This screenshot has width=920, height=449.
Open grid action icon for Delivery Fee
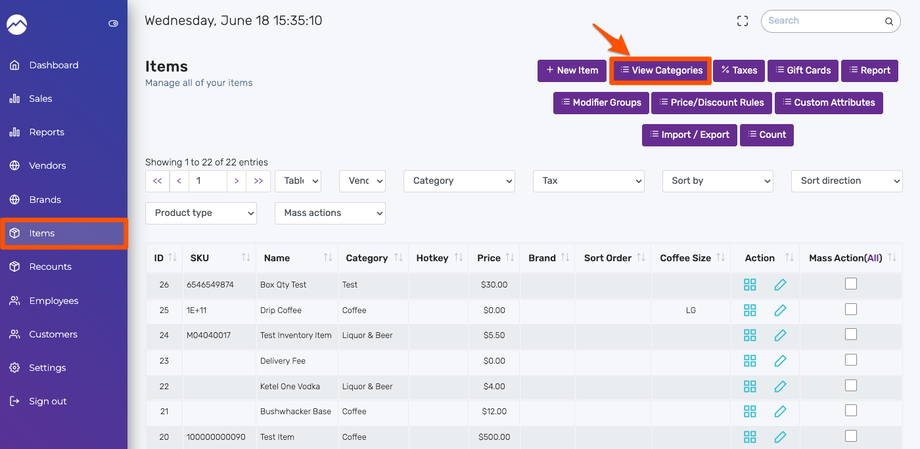(x=750, y=361)
